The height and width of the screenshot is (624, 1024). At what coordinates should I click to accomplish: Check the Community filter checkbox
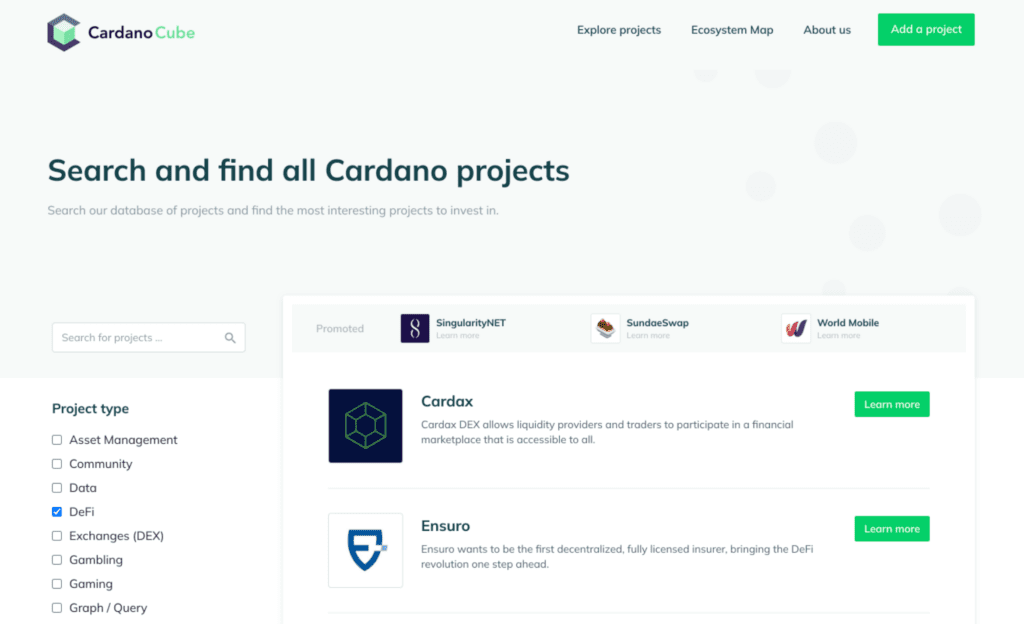57,464
